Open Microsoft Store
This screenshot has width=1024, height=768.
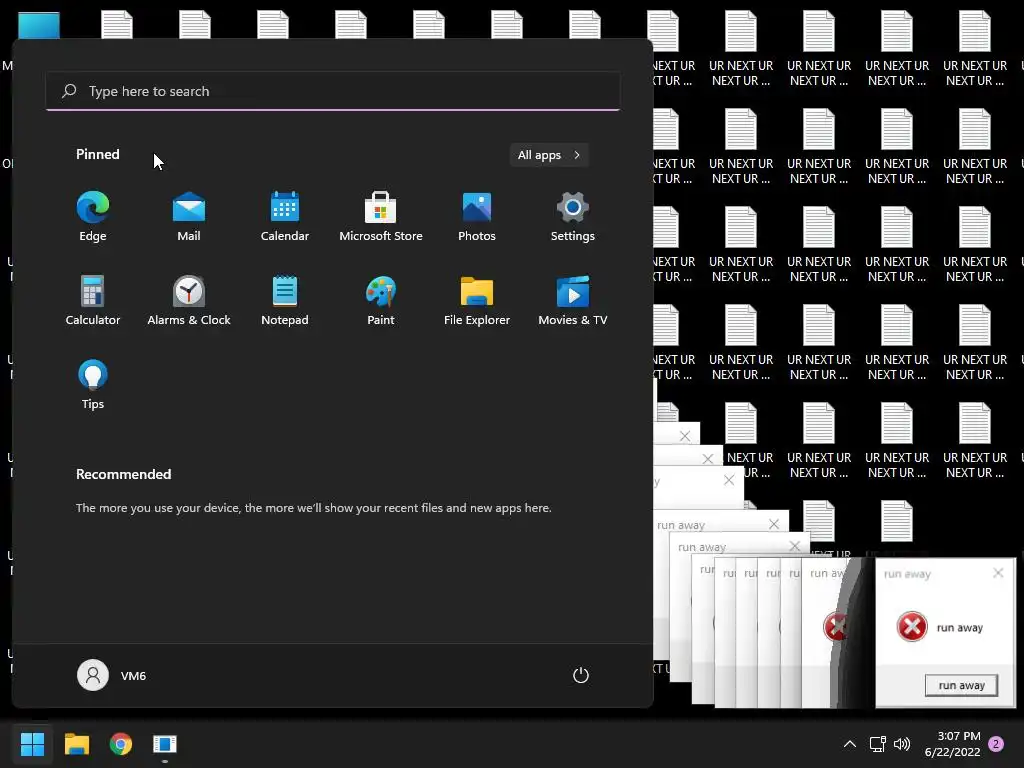[x=381, y=217]
